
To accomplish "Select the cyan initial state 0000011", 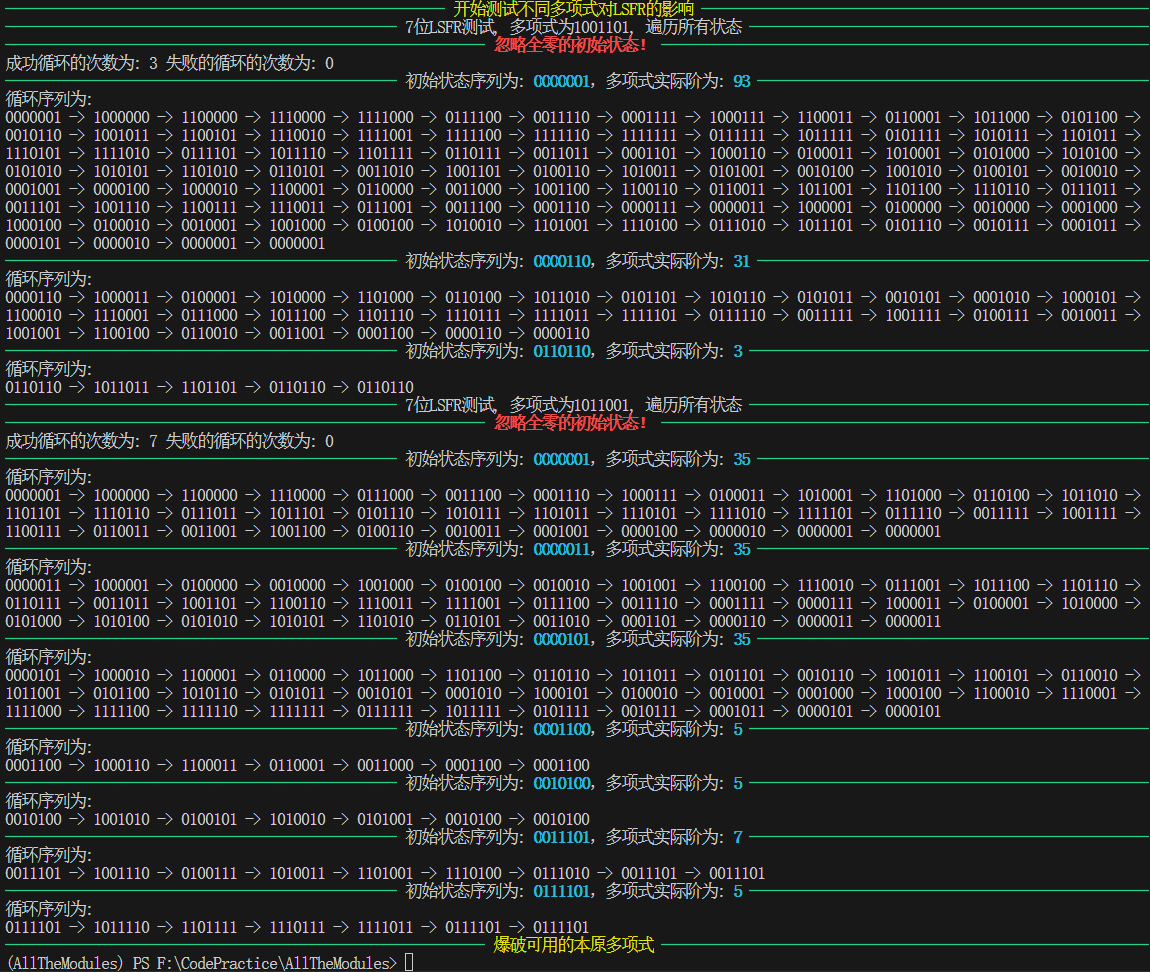I will pos(561,549).
